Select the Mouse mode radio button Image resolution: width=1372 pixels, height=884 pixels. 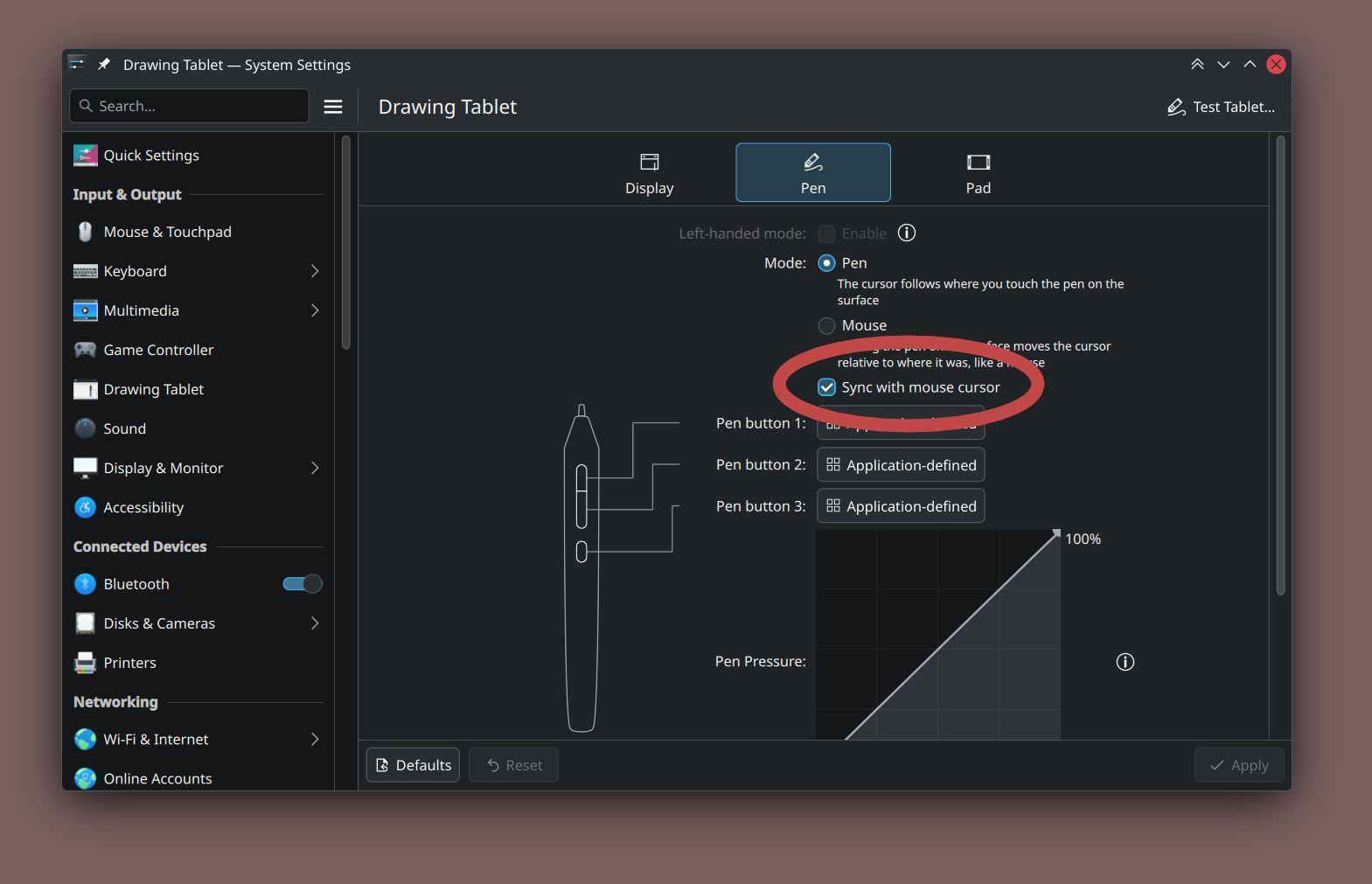(x=826, y=325)
